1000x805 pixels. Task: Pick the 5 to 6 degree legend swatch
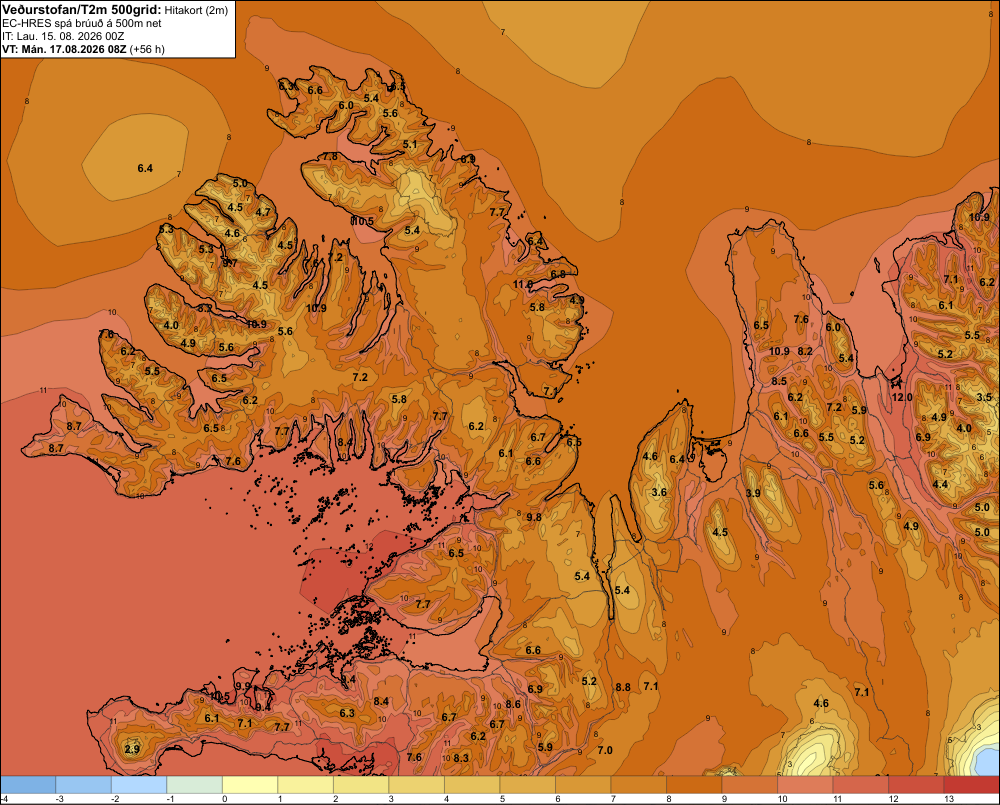[527, 785]
